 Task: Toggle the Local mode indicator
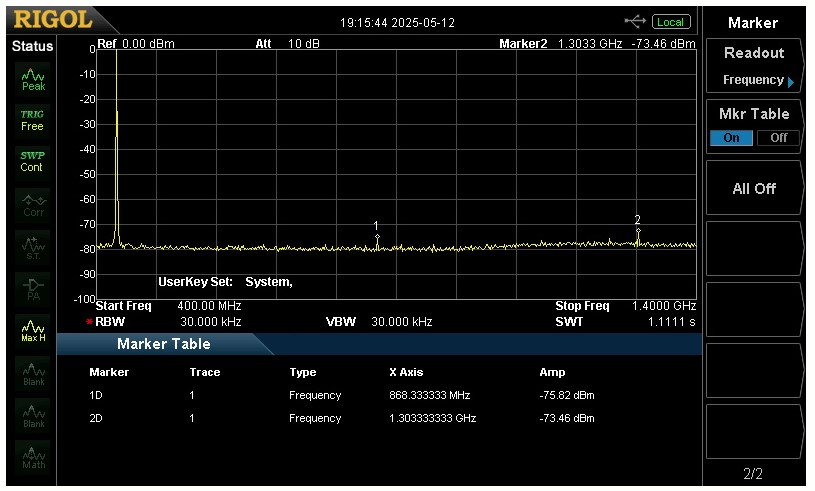click(671, 22)
